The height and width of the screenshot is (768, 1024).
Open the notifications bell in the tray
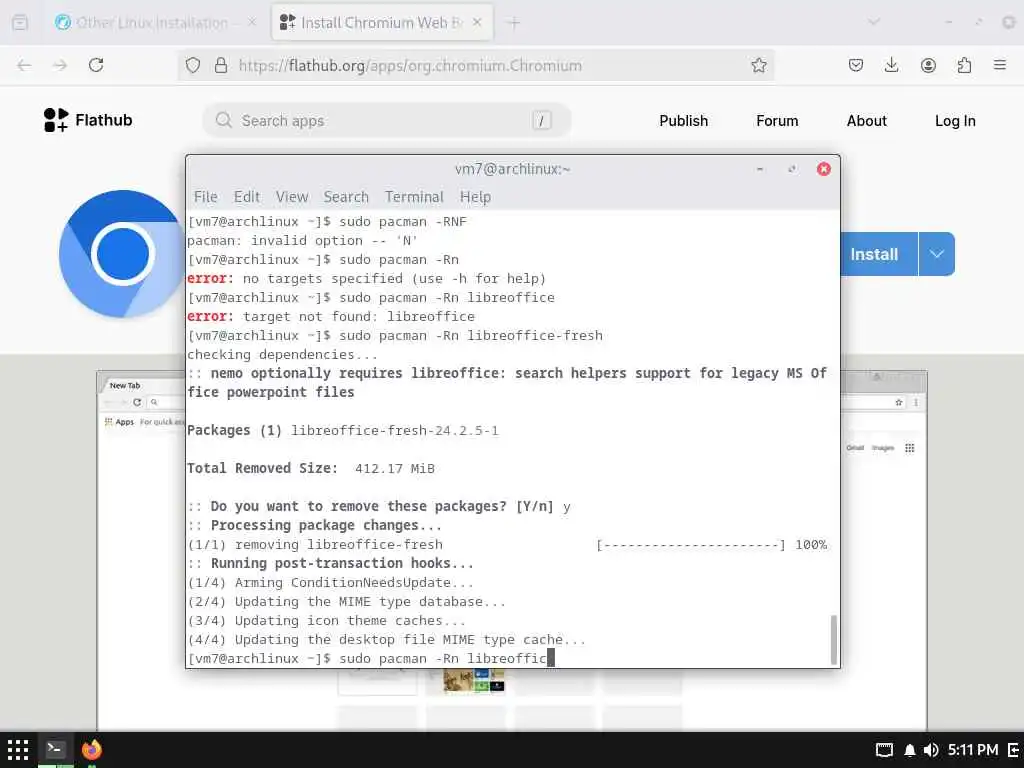909,750
